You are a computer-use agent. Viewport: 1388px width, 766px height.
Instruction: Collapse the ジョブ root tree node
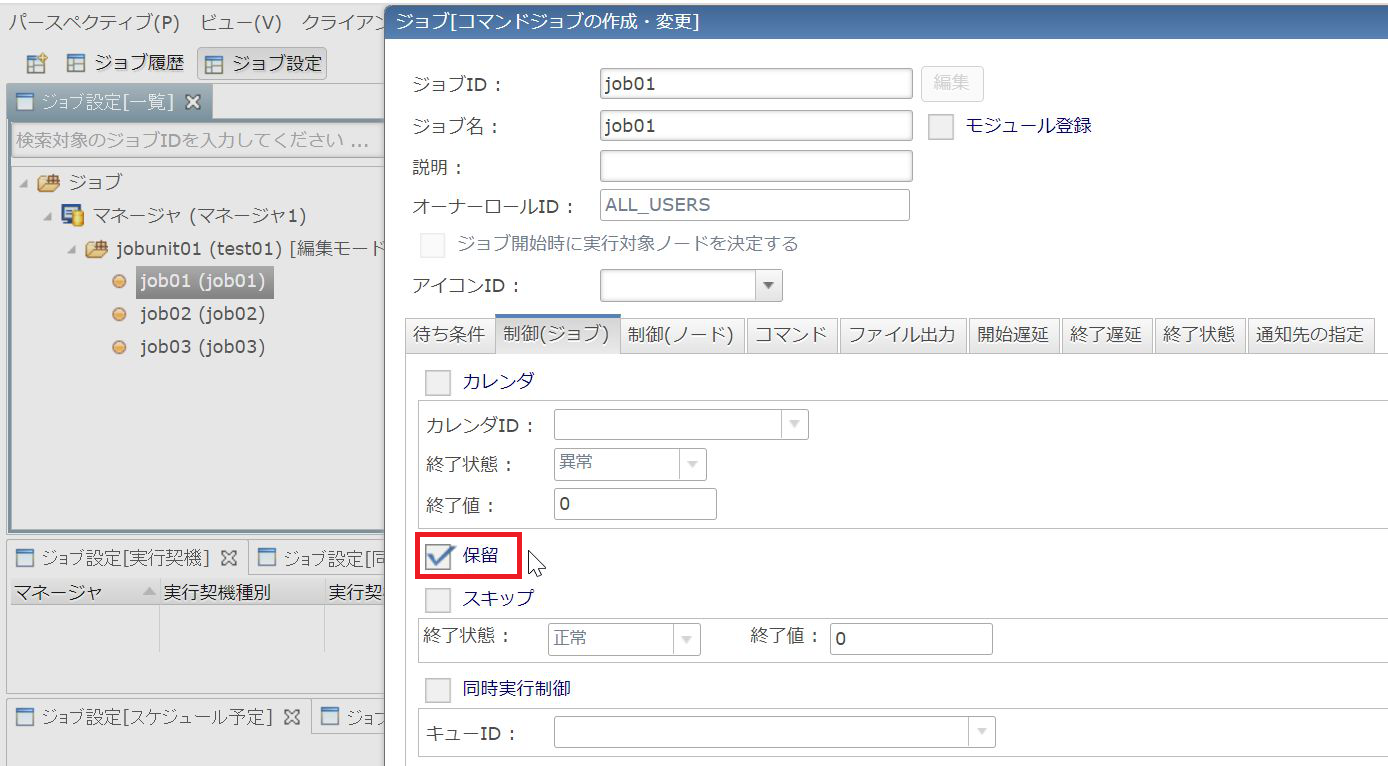pyautogui.click(x=24, y=183)
